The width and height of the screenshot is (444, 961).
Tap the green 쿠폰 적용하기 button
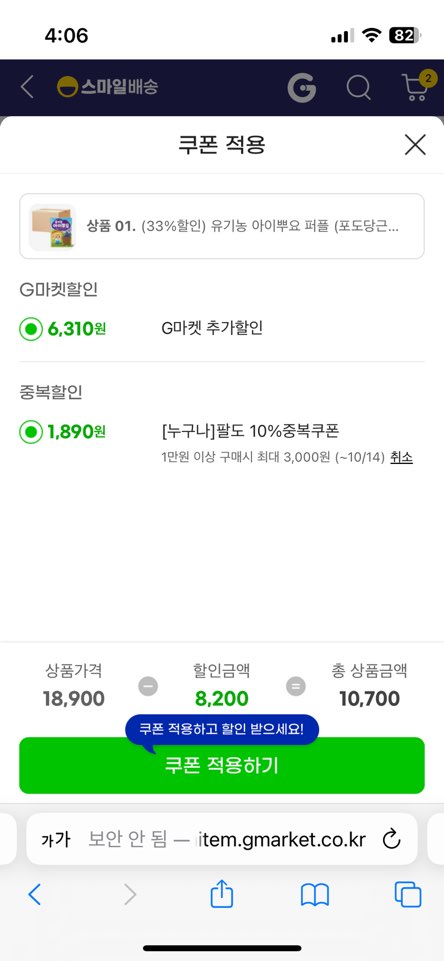222,765
